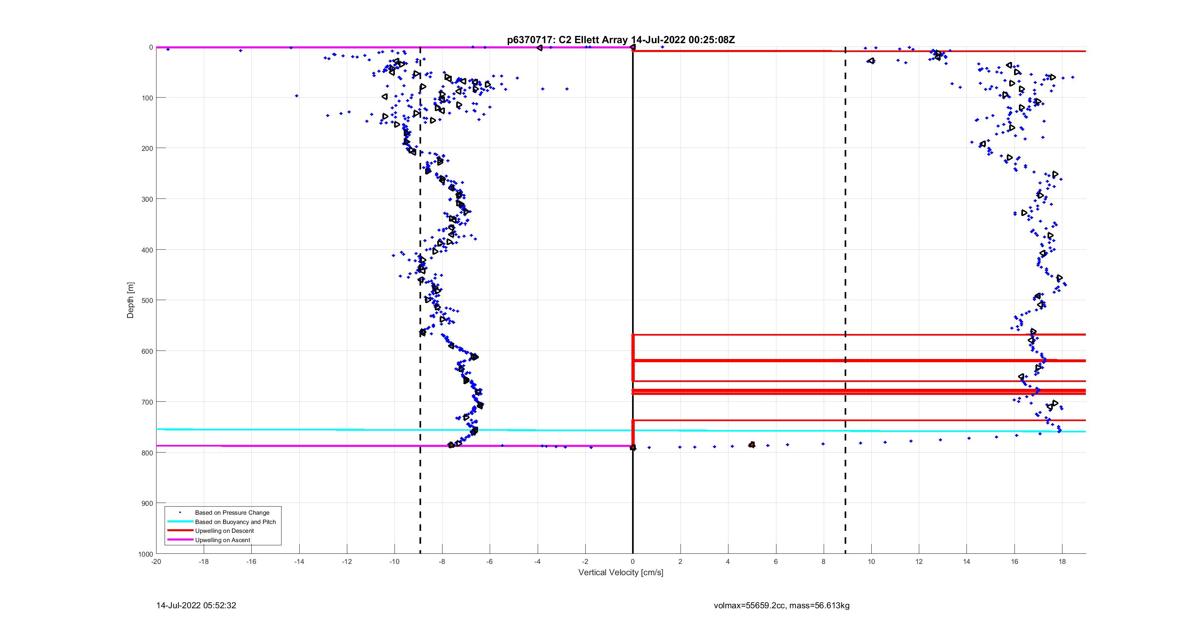Click depth tick label '900'
The width and height of the screenshot is (1200, 622).
pyautogui.click(x=146, y=503)
